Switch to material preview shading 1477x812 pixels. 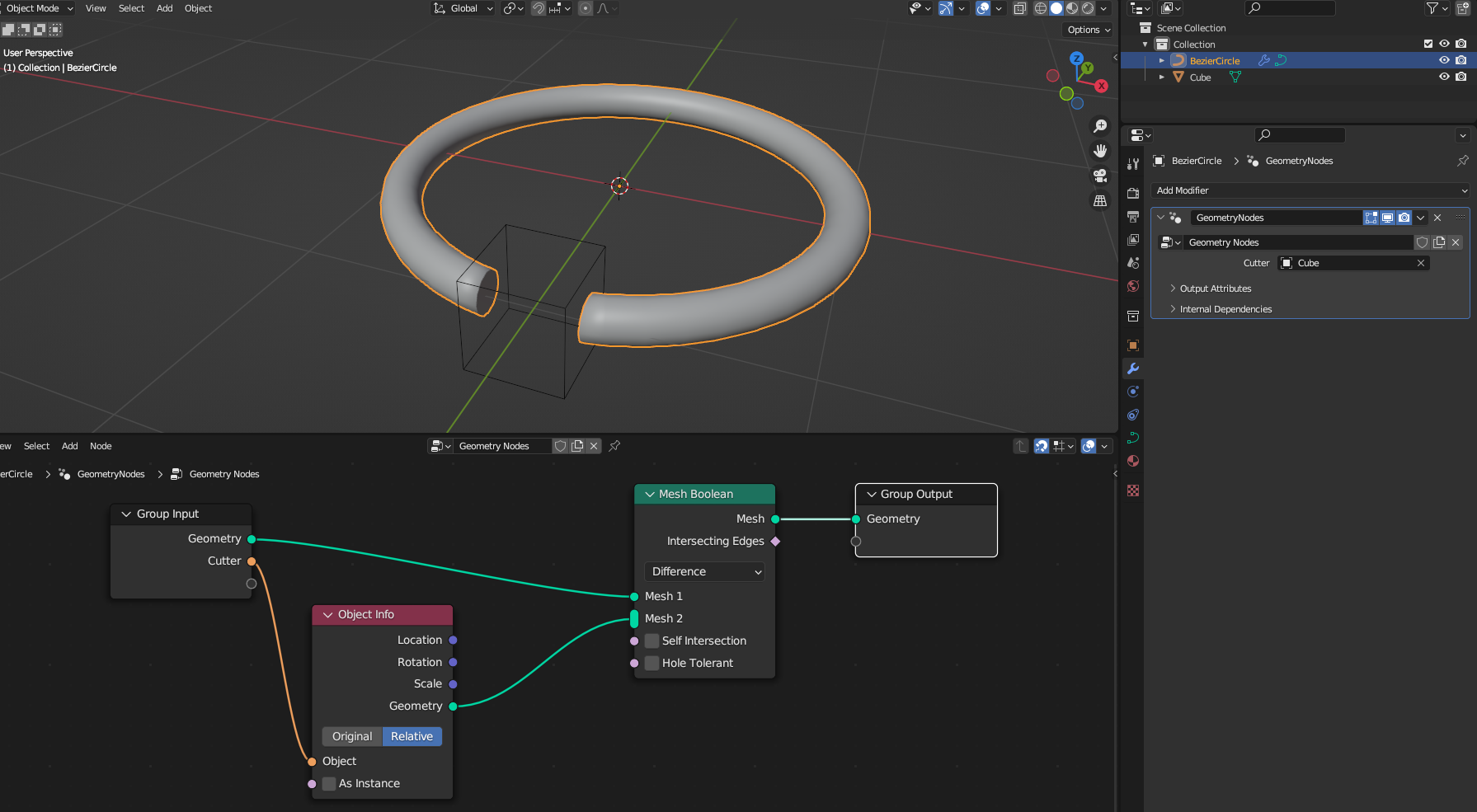(1072, 8)
